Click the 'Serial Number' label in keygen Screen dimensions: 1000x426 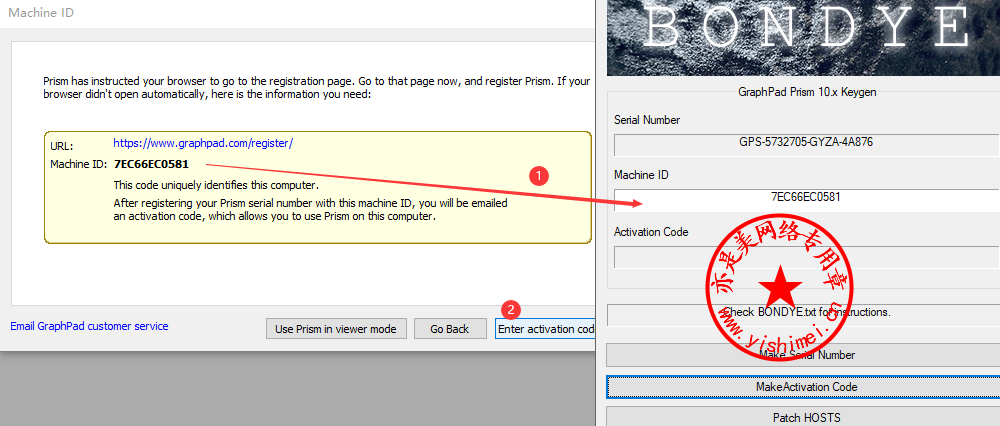coord(647,120)
